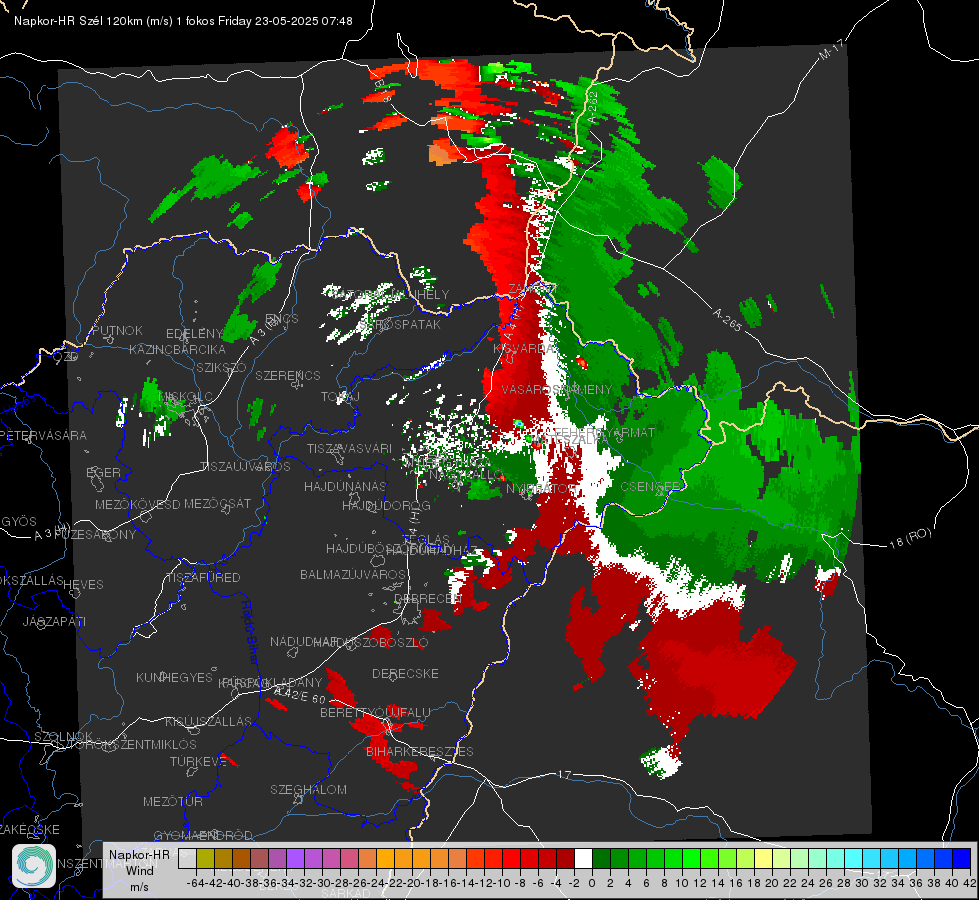Screen dimensions: 979x900
Task: Select the blue legend swatch between 40 and 42
Action: [x=962, y=858]
